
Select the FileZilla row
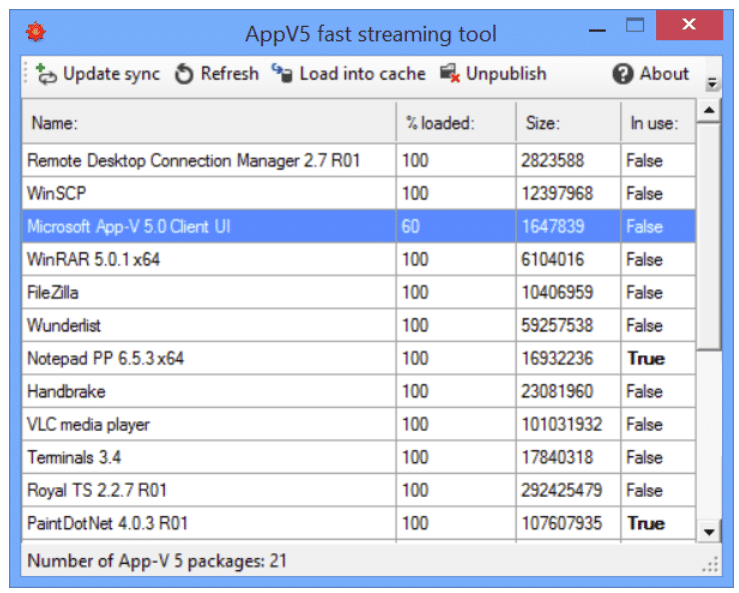click(x=359, y=293)
